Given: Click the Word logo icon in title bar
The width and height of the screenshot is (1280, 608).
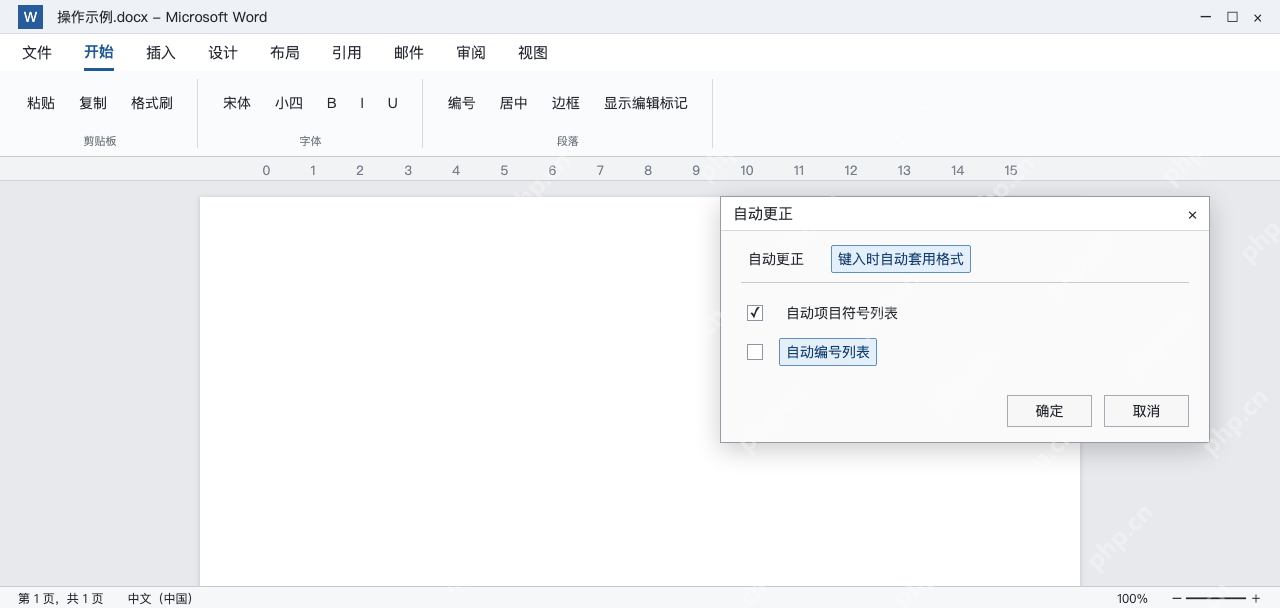Looking at the screenshot, I should click(x=30, y=17).
